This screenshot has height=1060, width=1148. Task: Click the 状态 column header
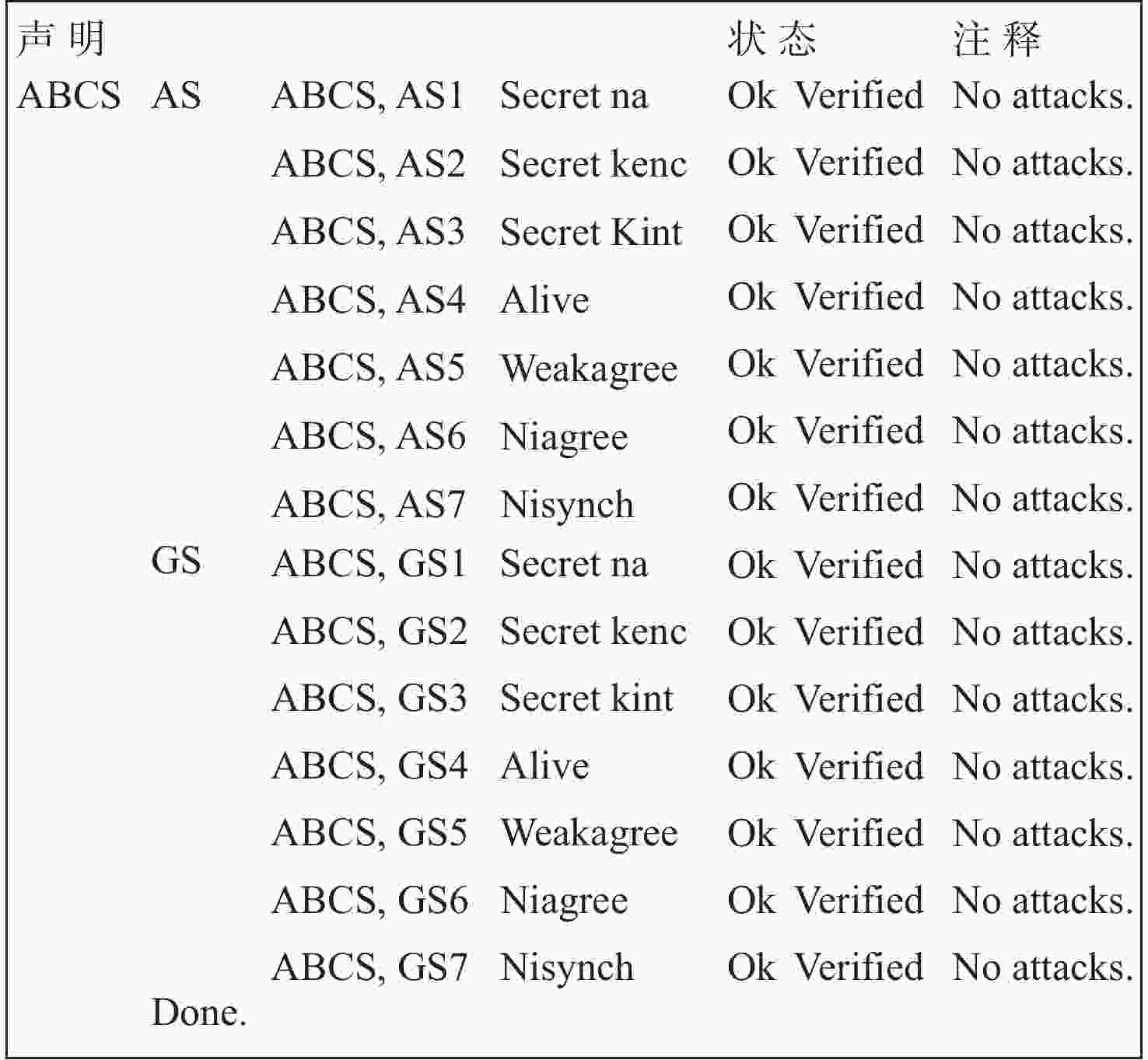(772, 39)
